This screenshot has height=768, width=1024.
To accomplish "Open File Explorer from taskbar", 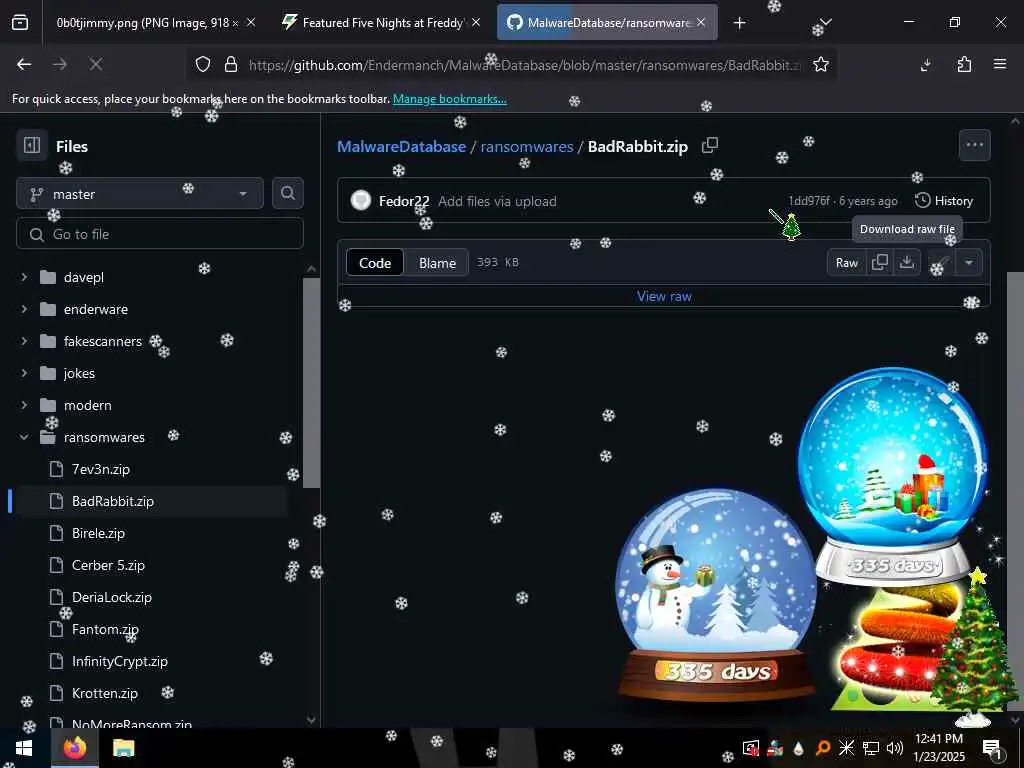I will pos(123,748).
